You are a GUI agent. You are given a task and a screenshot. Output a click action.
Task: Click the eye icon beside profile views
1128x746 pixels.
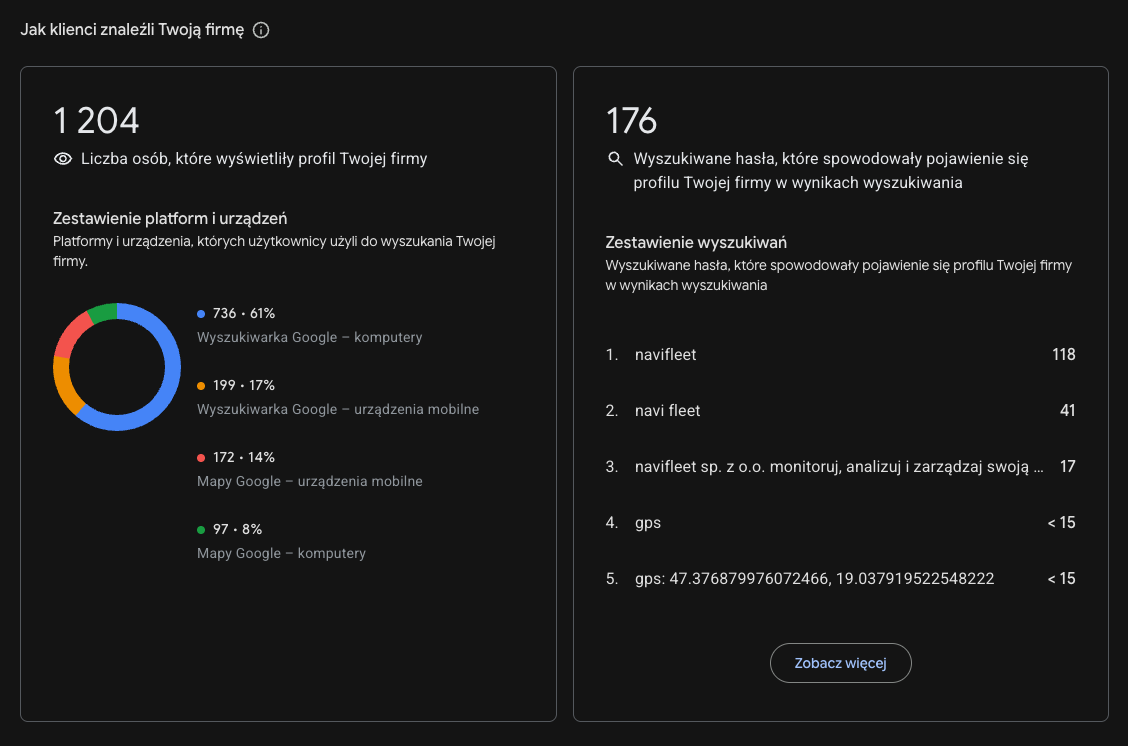(x=63, y=159)
